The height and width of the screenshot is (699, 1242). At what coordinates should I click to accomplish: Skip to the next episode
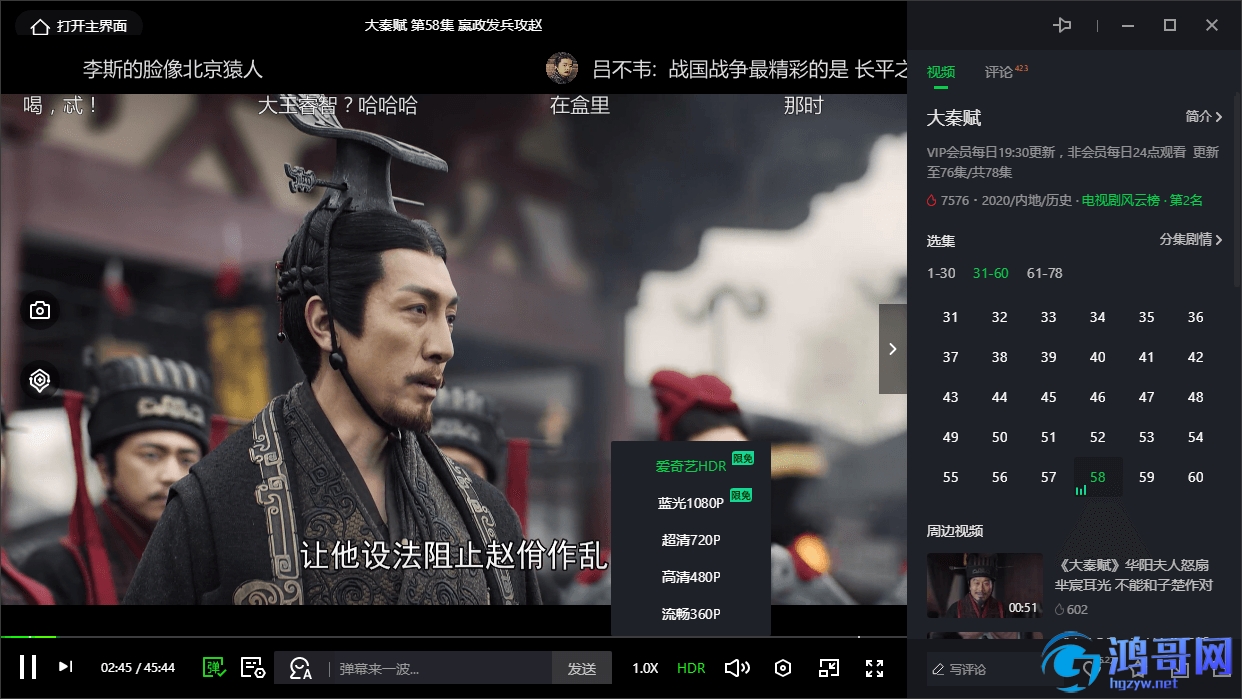click(65, 667)
